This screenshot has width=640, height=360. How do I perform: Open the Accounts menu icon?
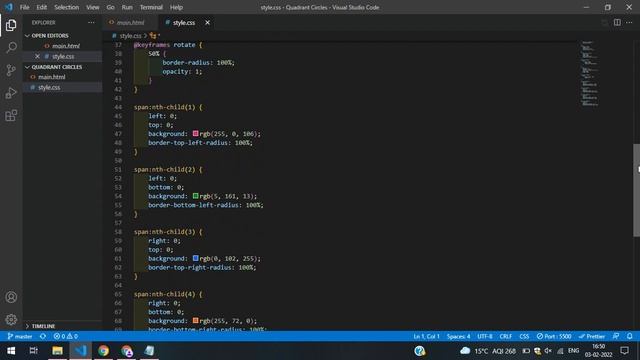11,297
